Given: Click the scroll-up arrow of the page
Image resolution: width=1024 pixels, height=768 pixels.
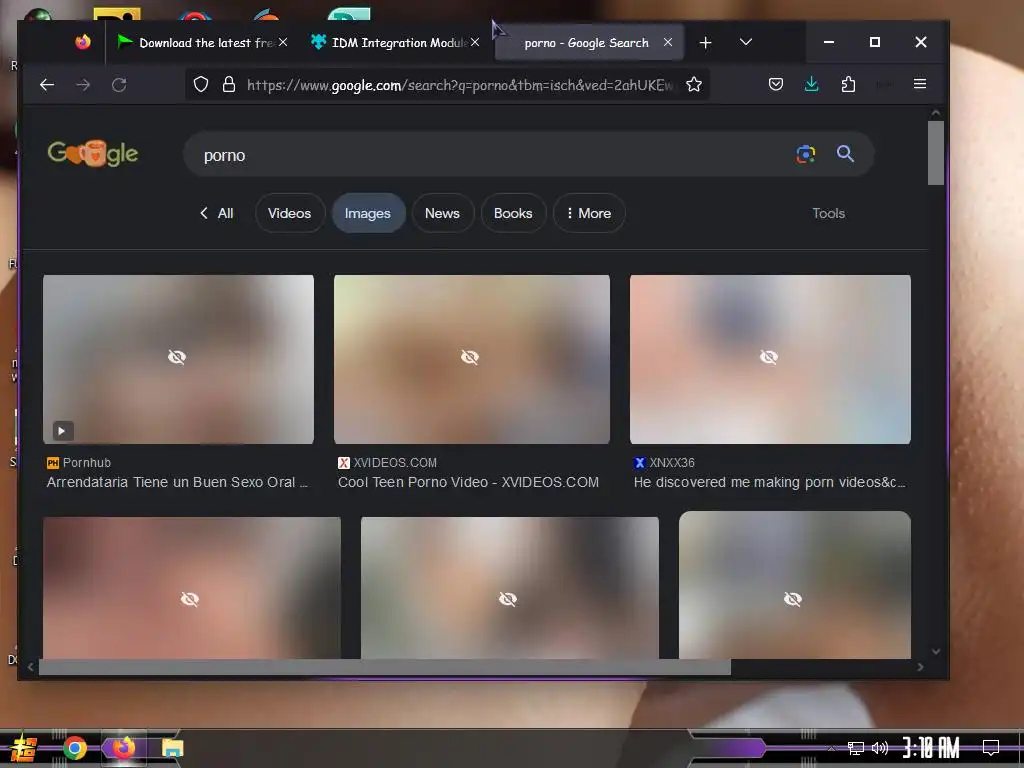Looking at the screenshot, I should (936, 113).
